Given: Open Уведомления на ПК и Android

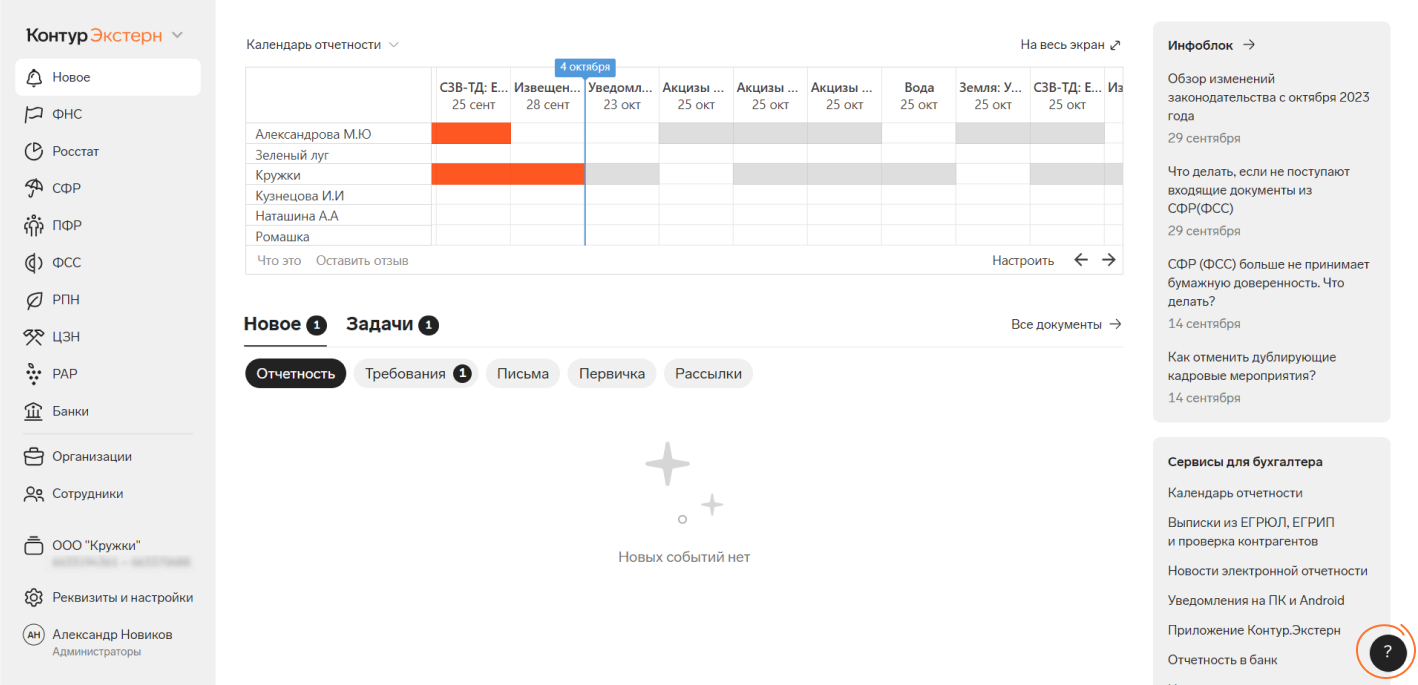Looking at the screenshot, I should [1256, 601].
